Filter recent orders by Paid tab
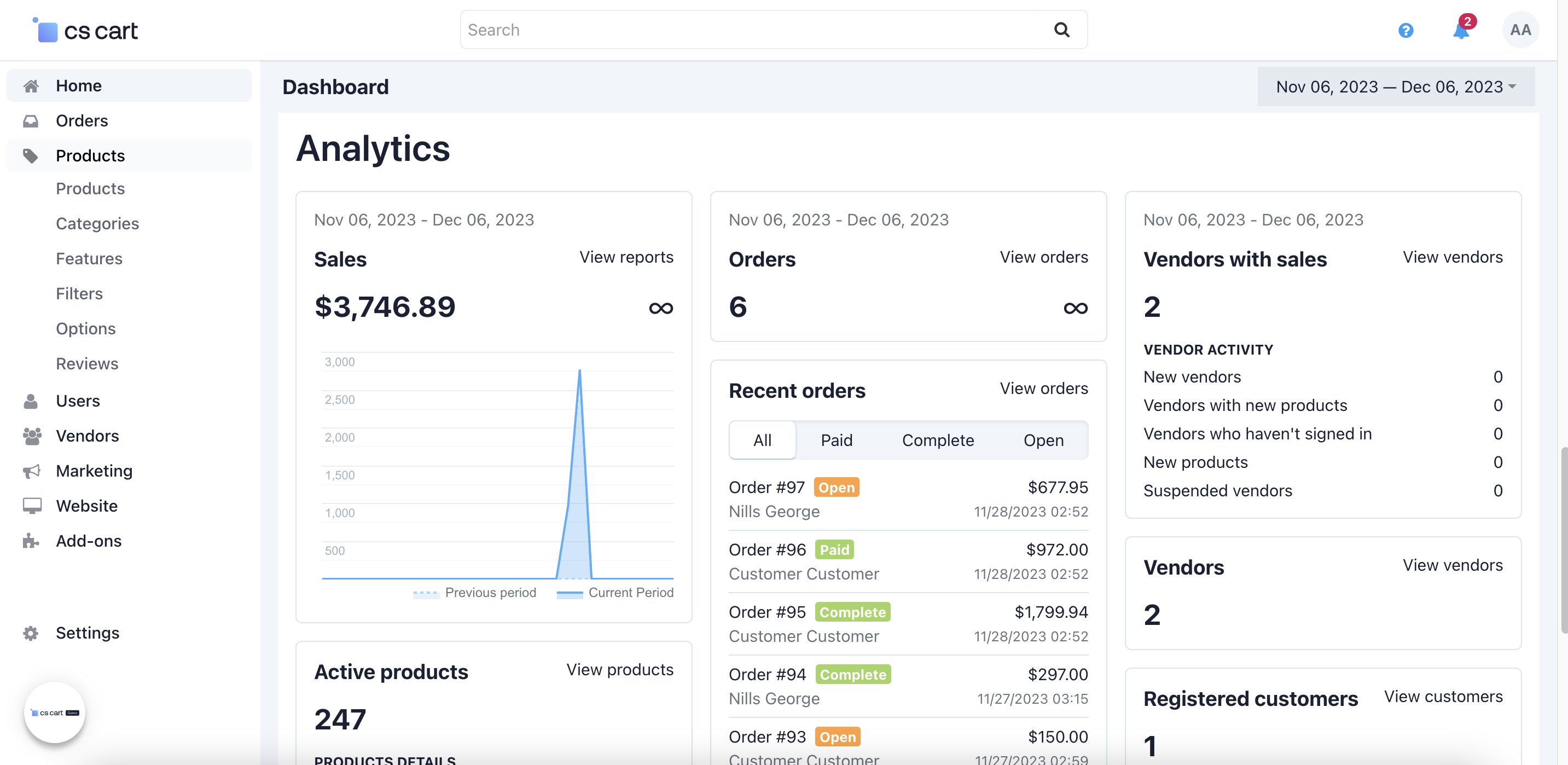1568x765 pixels. pos(836,440)
